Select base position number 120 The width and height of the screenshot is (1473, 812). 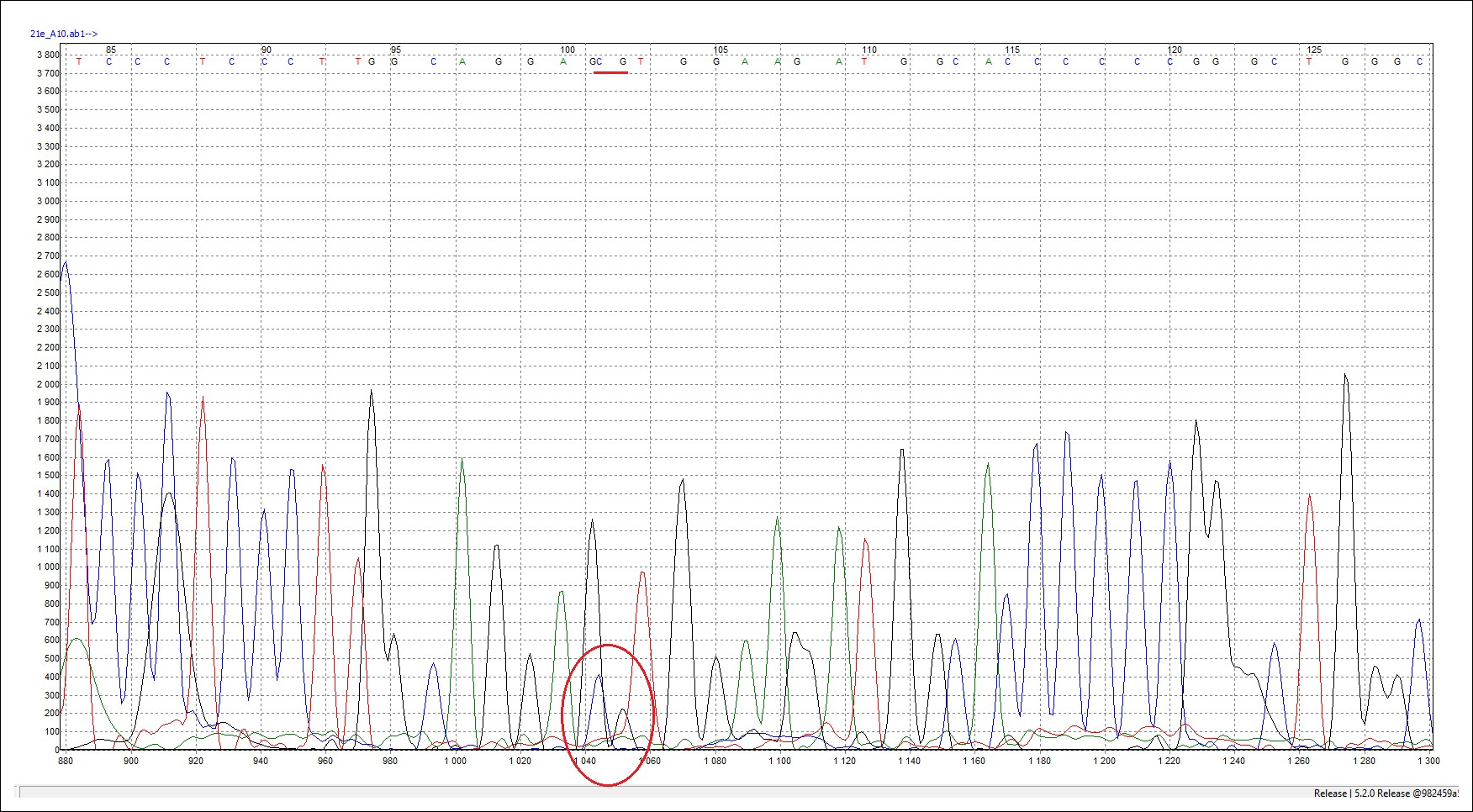pyautogui.click(x=1175, y=50)
